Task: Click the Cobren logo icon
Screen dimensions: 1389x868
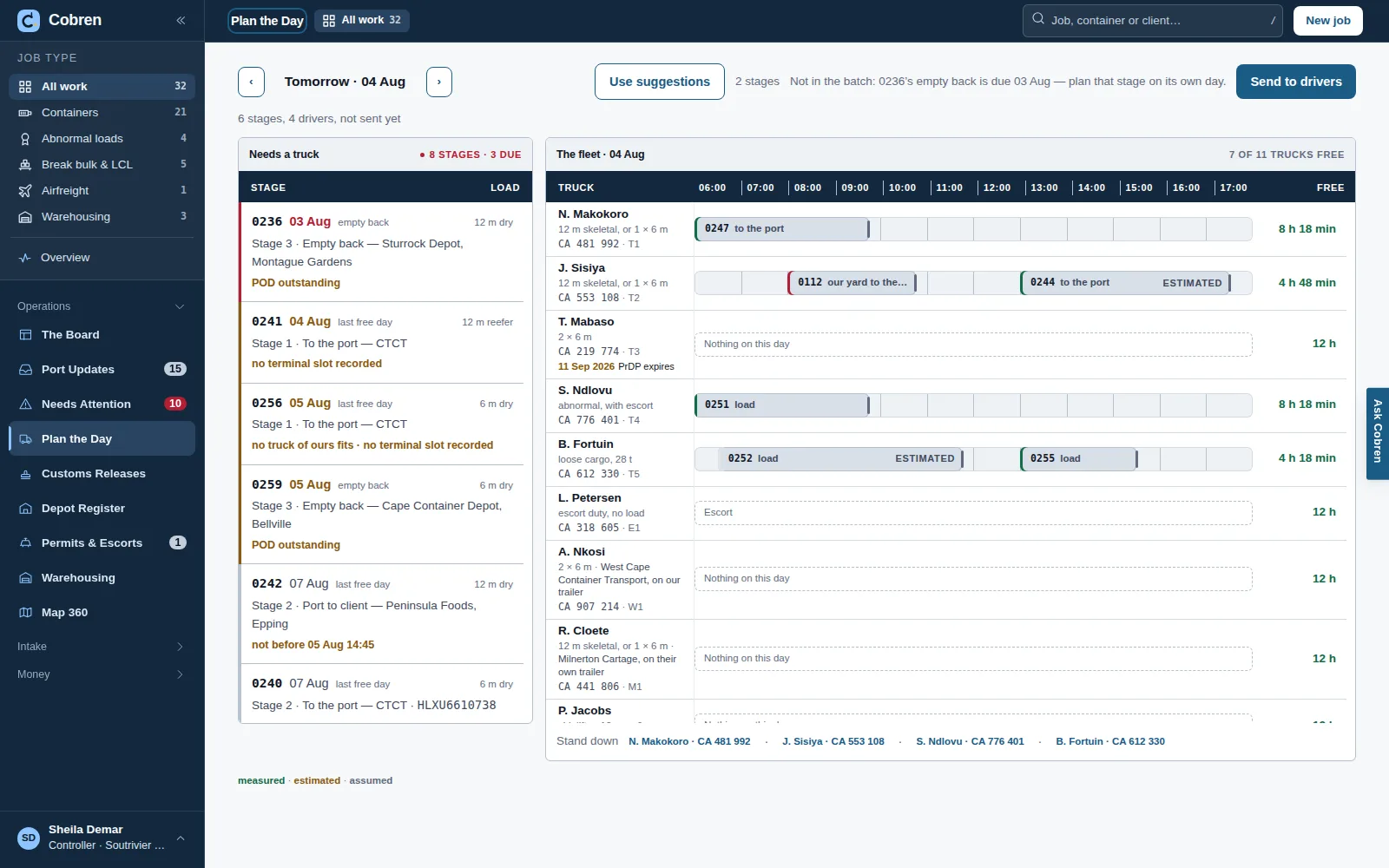Action: pyautogui.click(x=29, y=21)
